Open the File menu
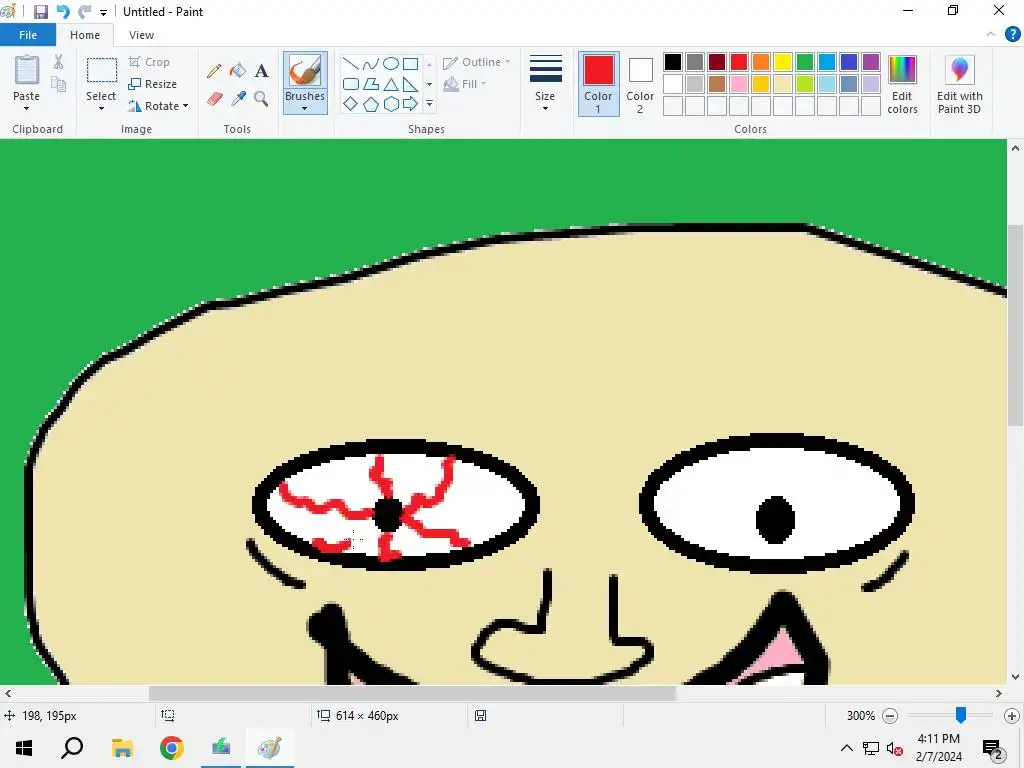The width and height of the screenshot is (1024, 768). point(28,35)
